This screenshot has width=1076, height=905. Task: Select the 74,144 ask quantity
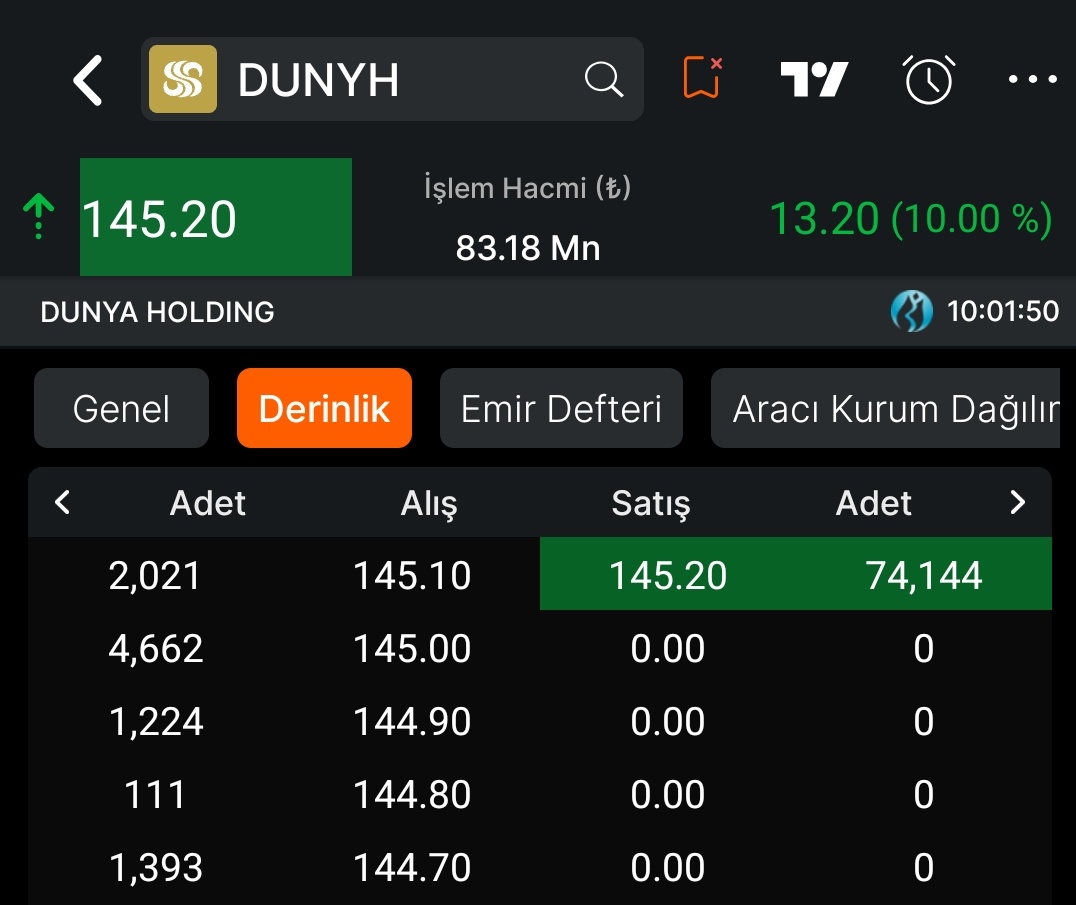(924, 576)
